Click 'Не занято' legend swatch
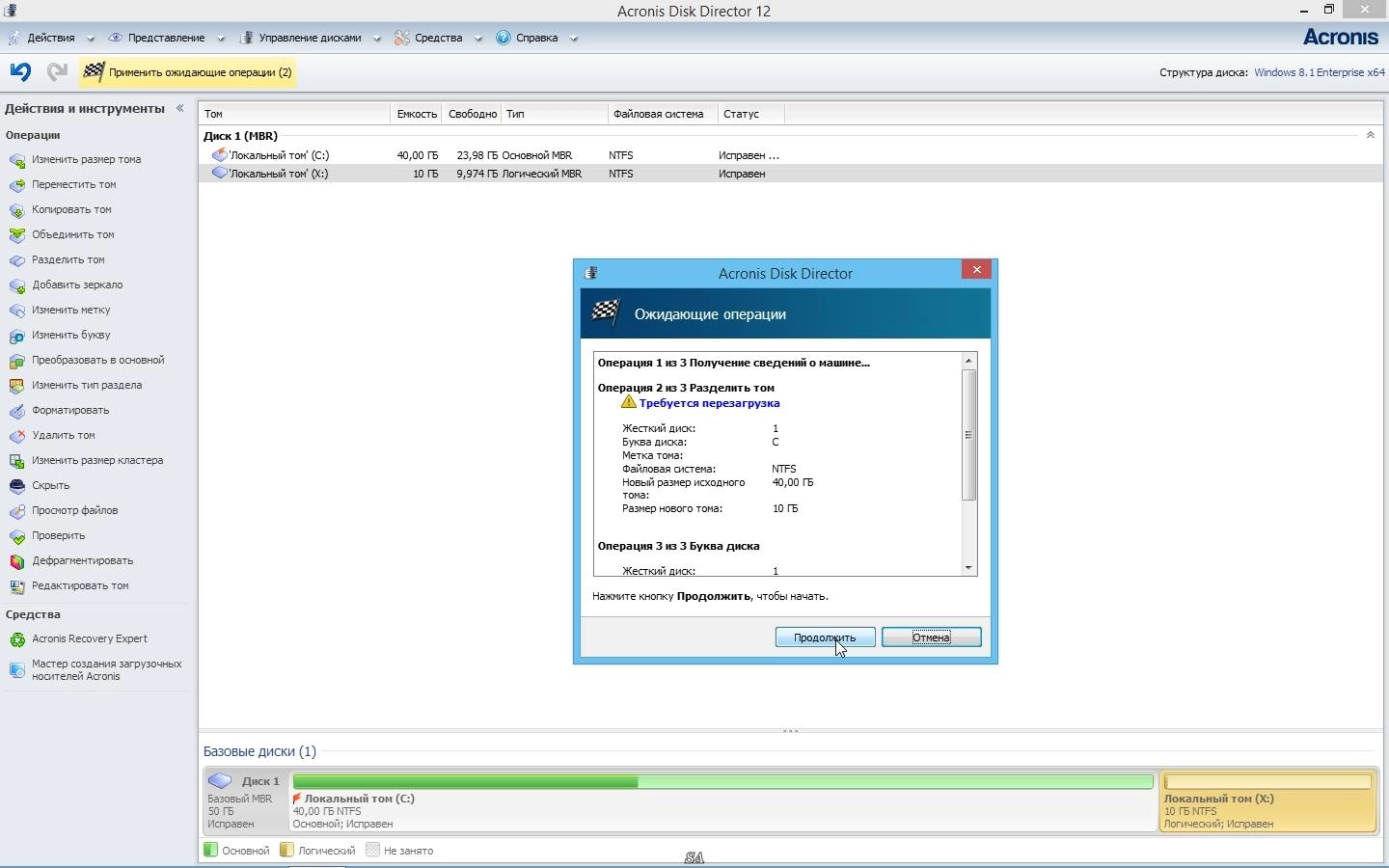The height and width of the screenshot is (868, 1389). tap(372, 851)
